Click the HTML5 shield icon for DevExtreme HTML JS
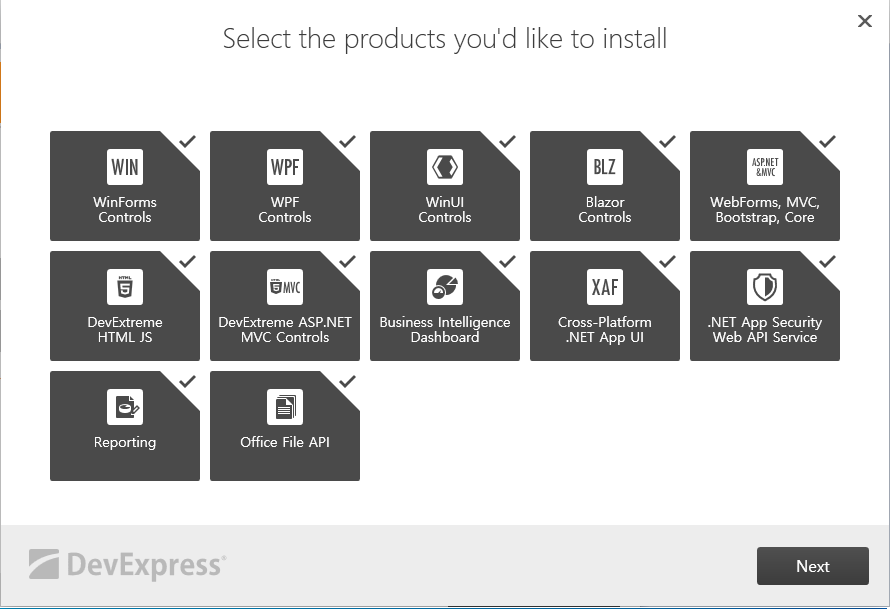Image resolution: width=890 pixels, height=610 pixels. tap(125, 287)
